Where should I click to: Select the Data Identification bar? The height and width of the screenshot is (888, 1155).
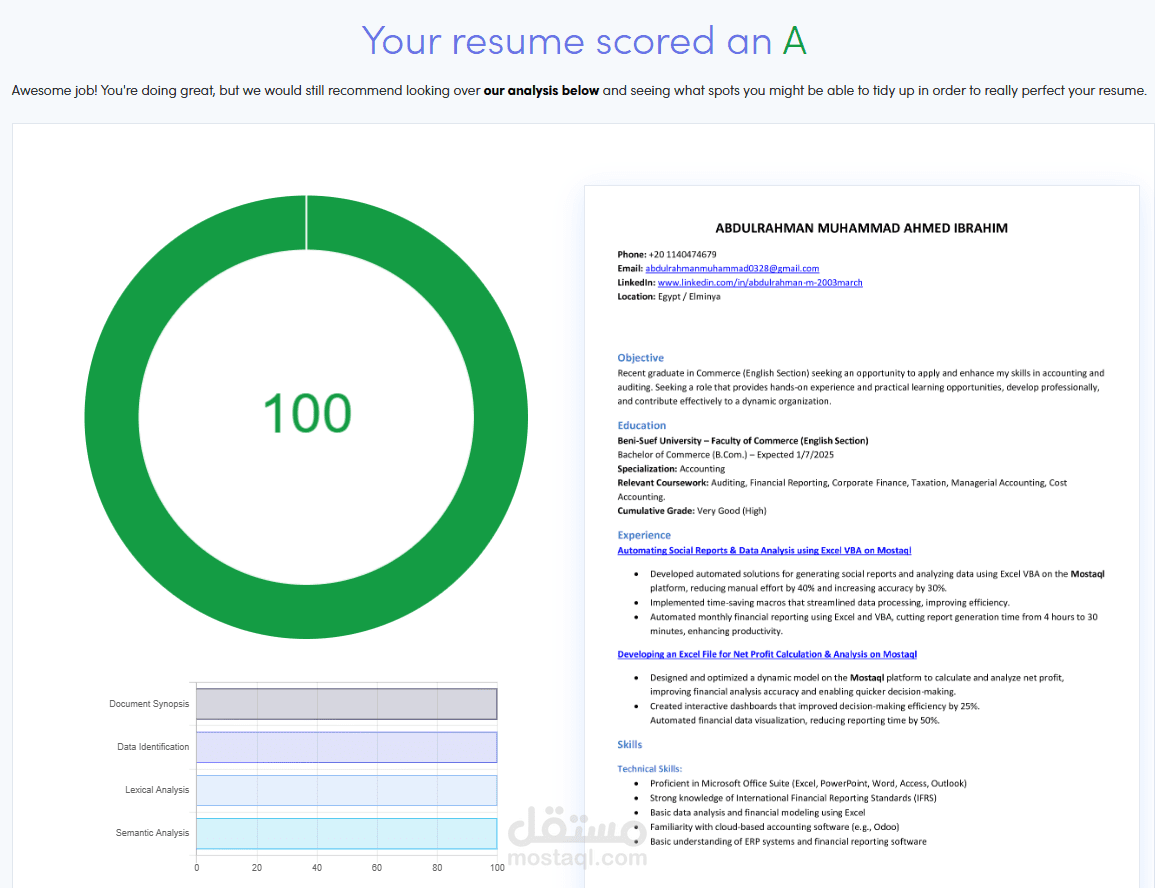click(346, 747)
